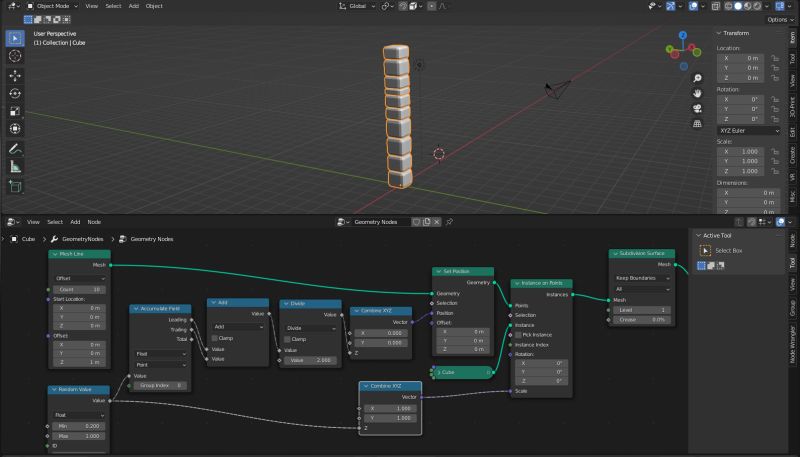Open the 3D-Print sidebar tab
The height and width of the screenshot is (457, 800).
click(x=792, y=107)
